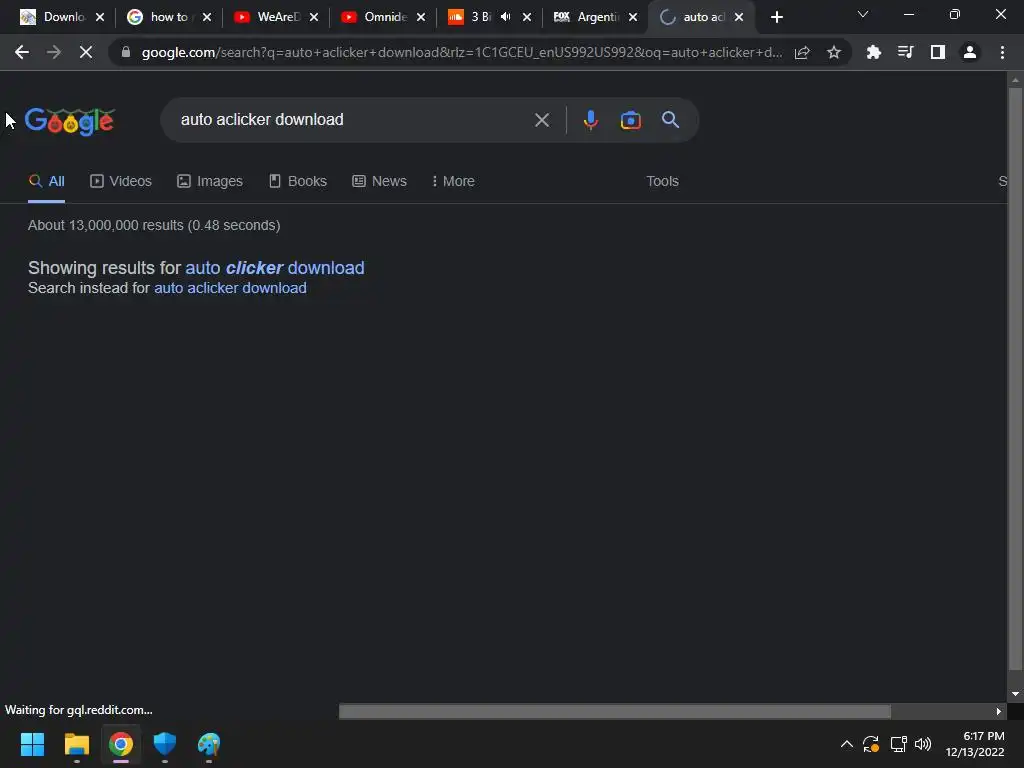Switch to Videos results

[x=121, y=182]
